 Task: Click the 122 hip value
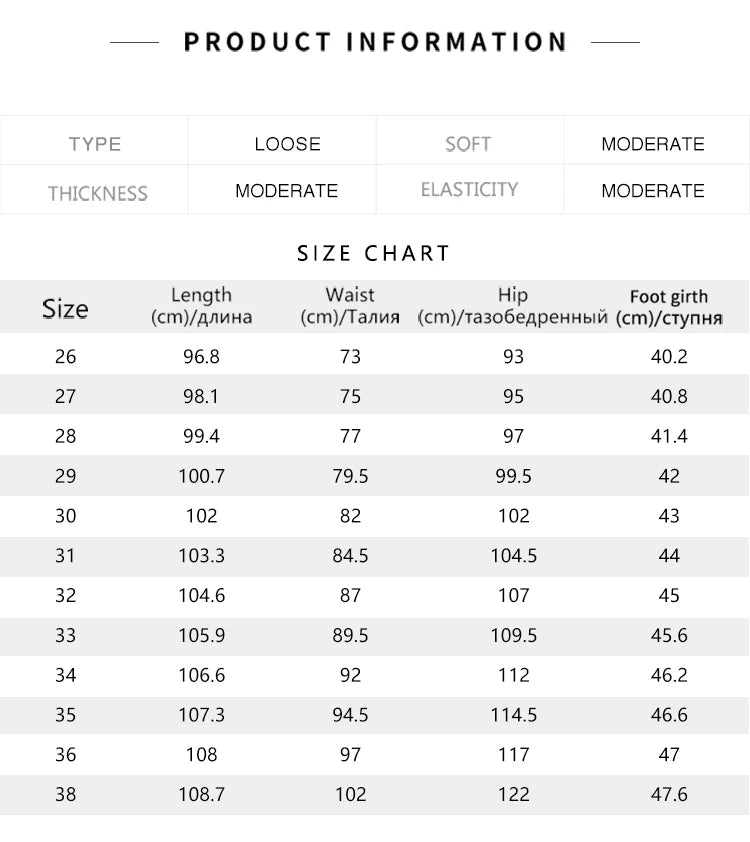coord(513,794)
